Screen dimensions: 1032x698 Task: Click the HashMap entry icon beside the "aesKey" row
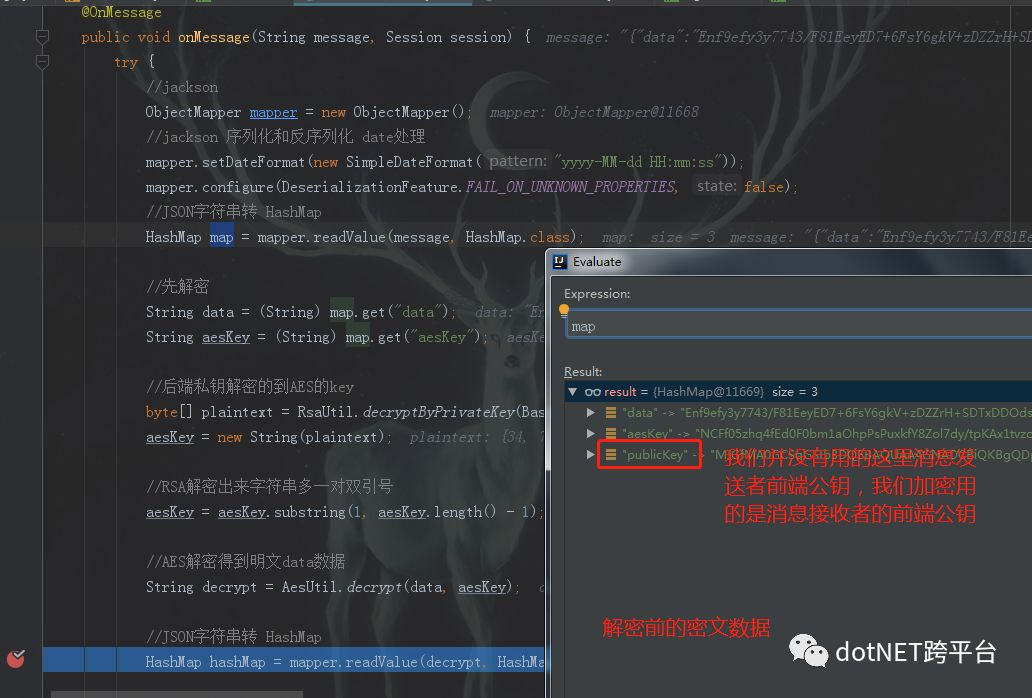(x=611, y=433)
